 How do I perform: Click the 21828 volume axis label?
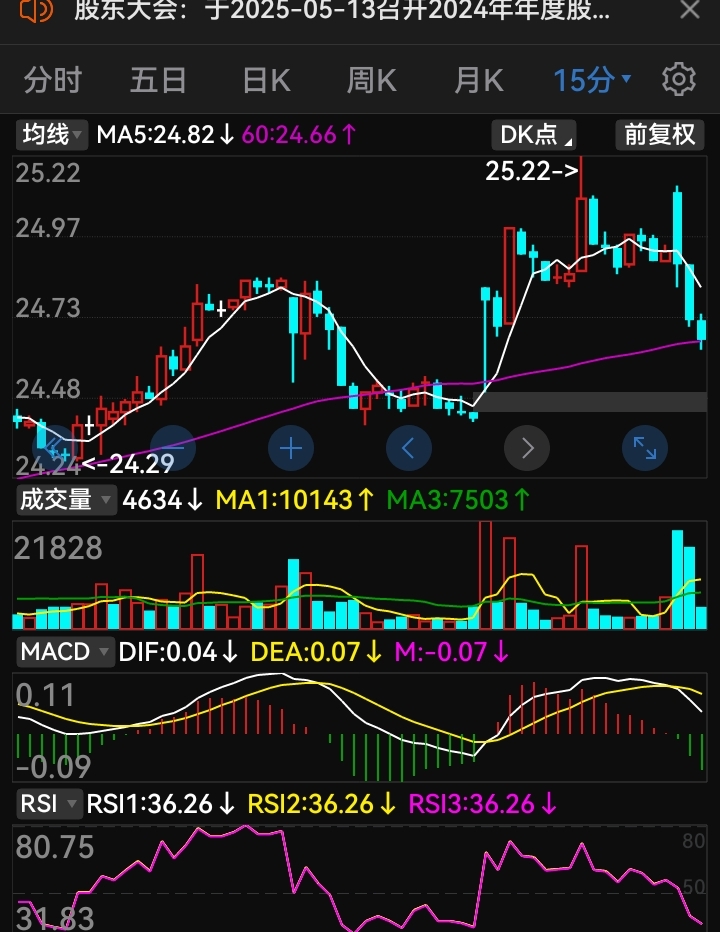point(58,548)
